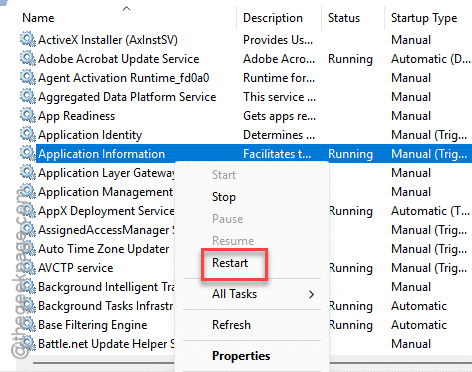Click the Base Filtering Engine gear icon
Screen dimensions: 472x372
28,324
